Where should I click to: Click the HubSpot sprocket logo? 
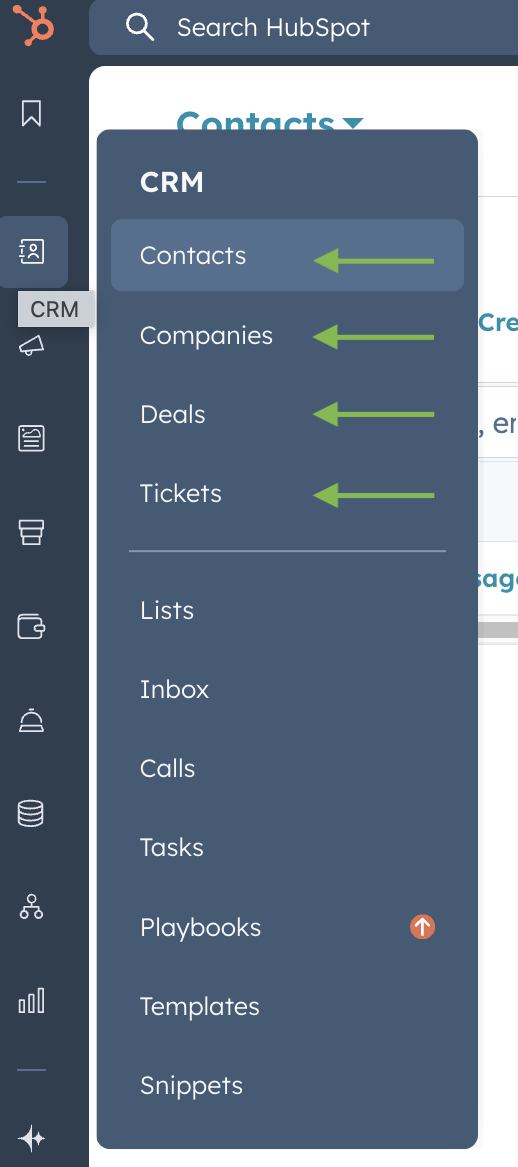click(x=34, y=26)
